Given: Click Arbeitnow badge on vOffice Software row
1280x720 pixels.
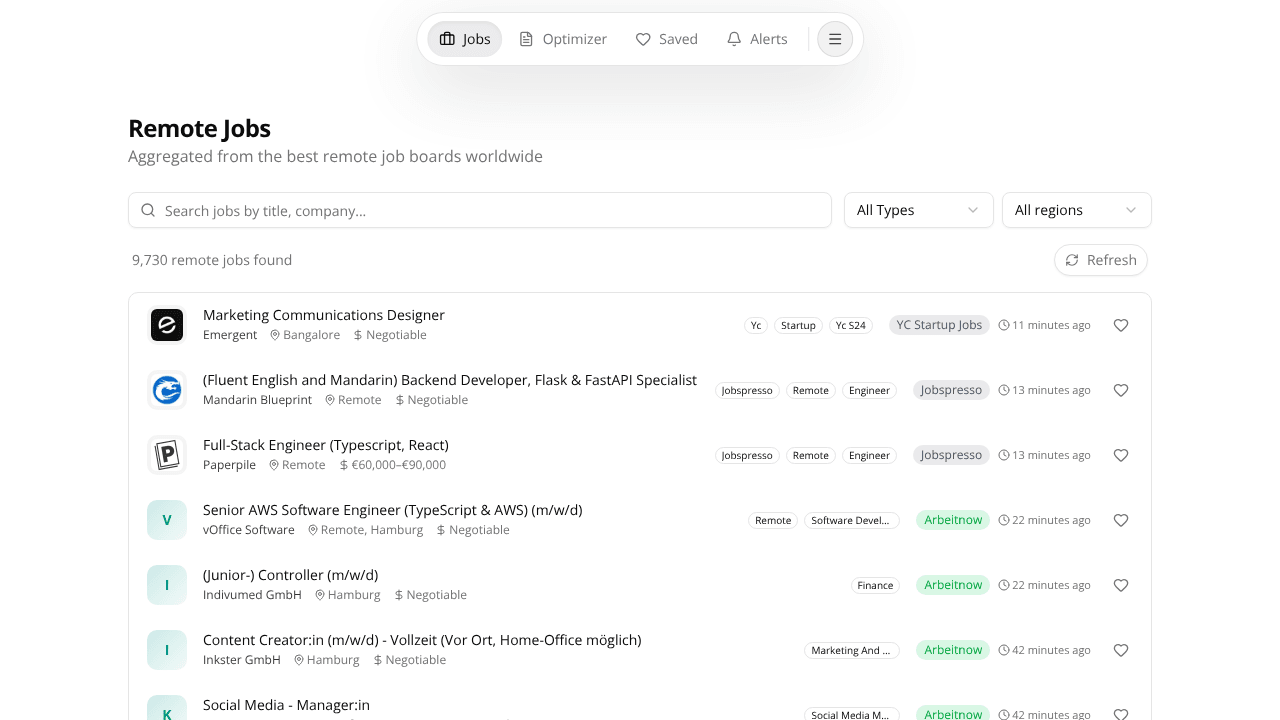Looking at the screenshot, I should 953,520.
